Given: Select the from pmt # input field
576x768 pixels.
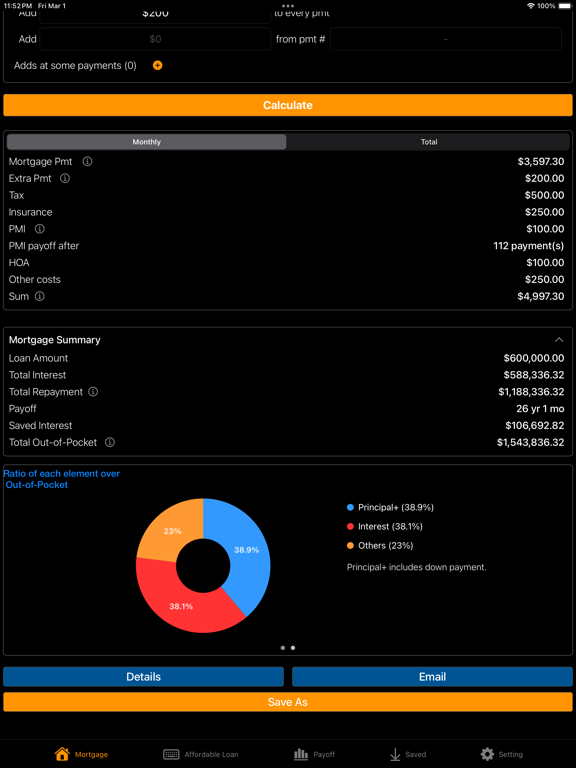Looking at the screenshot, I should tap(446, 39).
